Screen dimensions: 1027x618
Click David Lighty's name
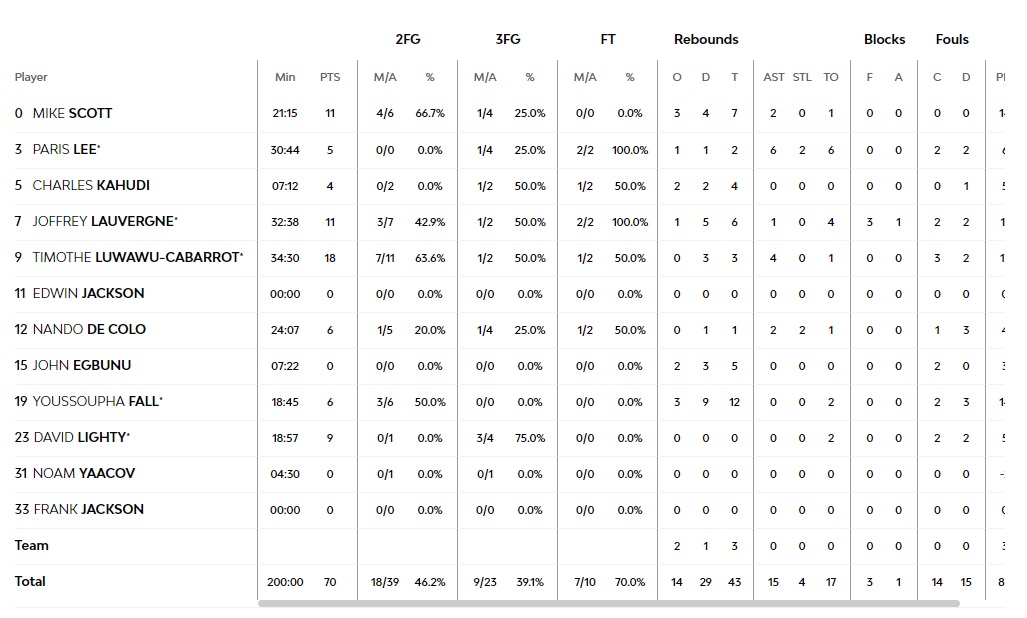click(80, 438)
